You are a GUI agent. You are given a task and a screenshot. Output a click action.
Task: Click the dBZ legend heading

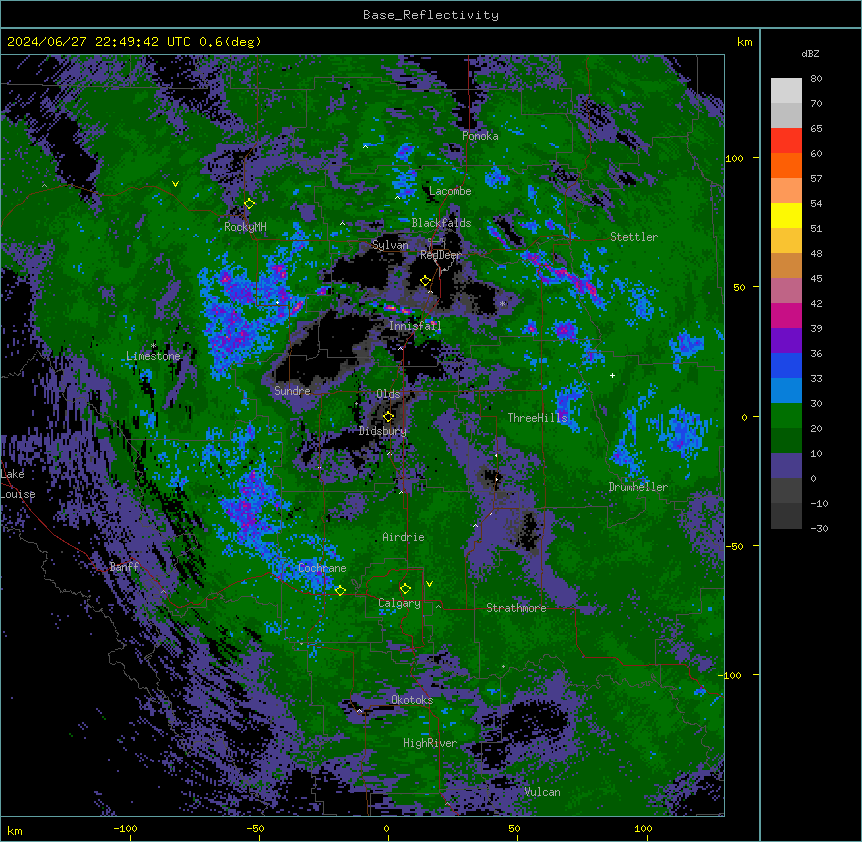(x=810, y=53)
